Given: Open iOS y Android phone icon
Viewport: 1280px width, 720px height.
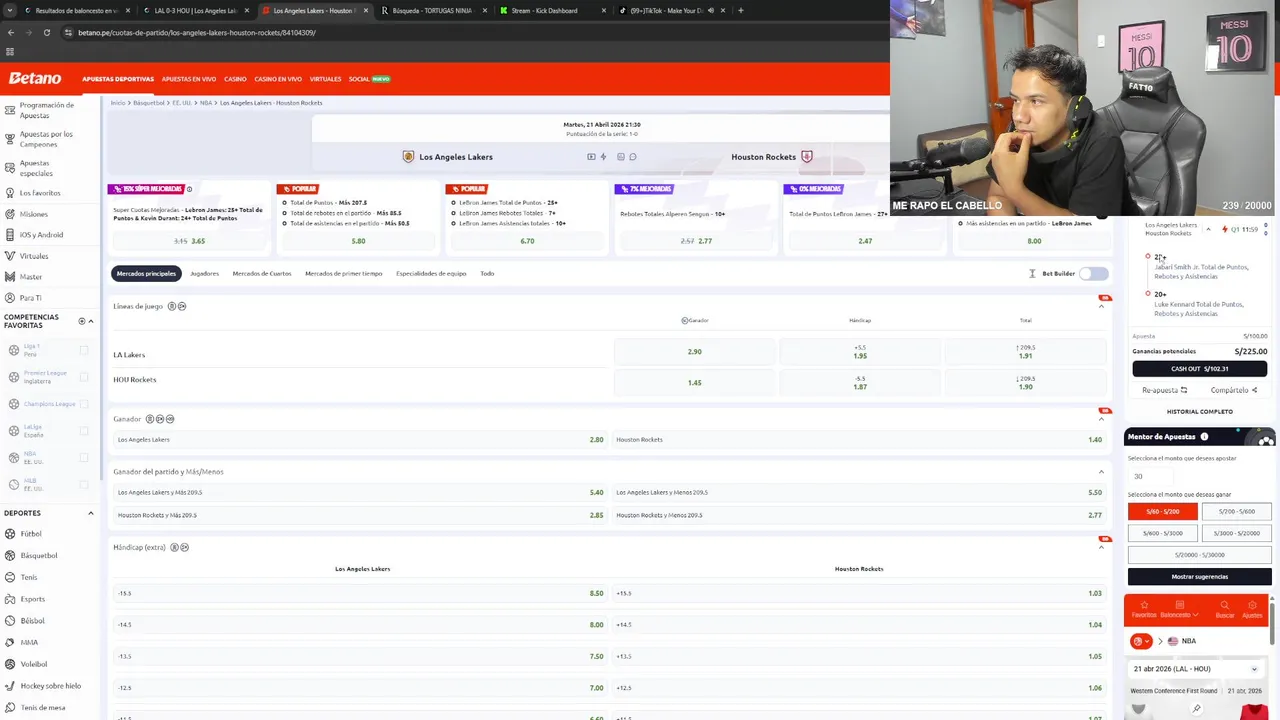Looking at the screenshot, I should 10,235.
